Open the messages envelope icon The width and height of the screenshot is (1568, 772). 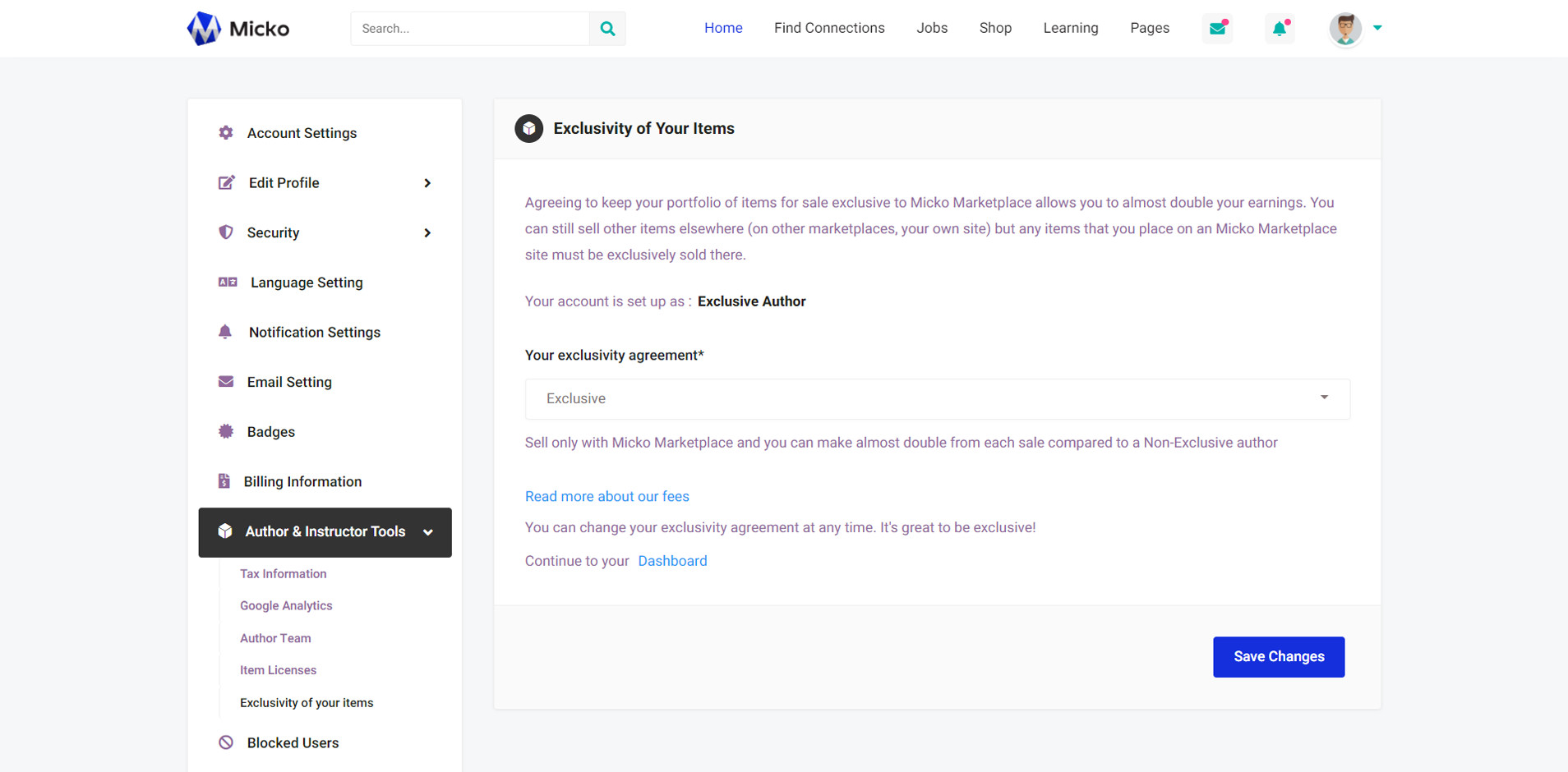(1217, 29)
